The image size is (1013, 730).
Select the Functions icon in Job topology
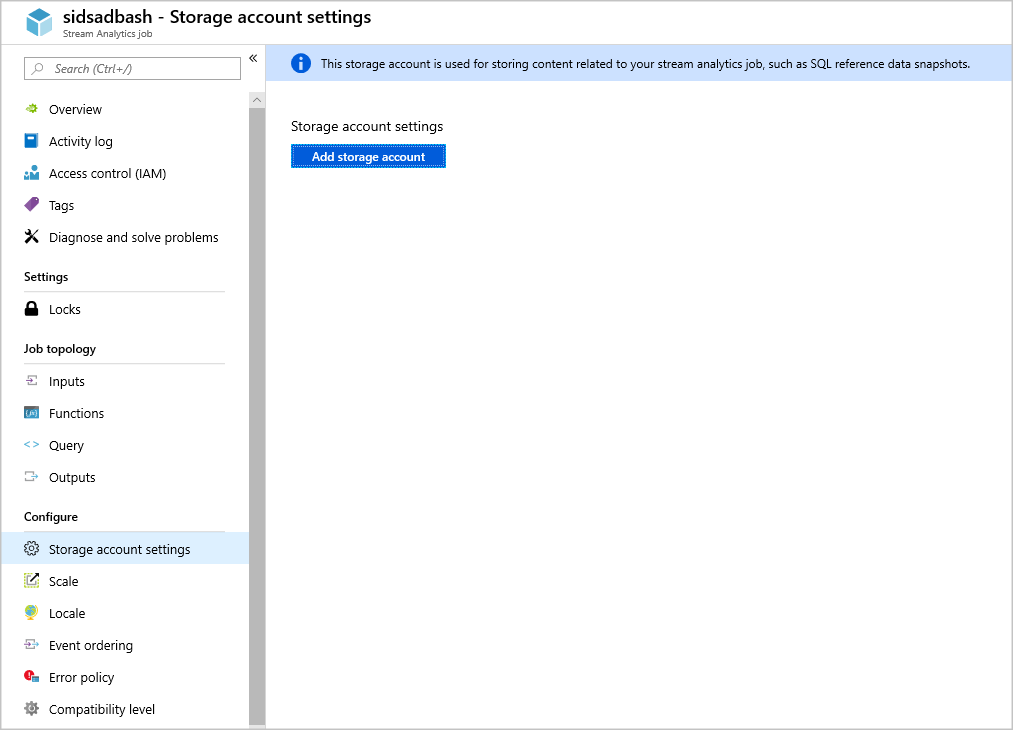34,413
